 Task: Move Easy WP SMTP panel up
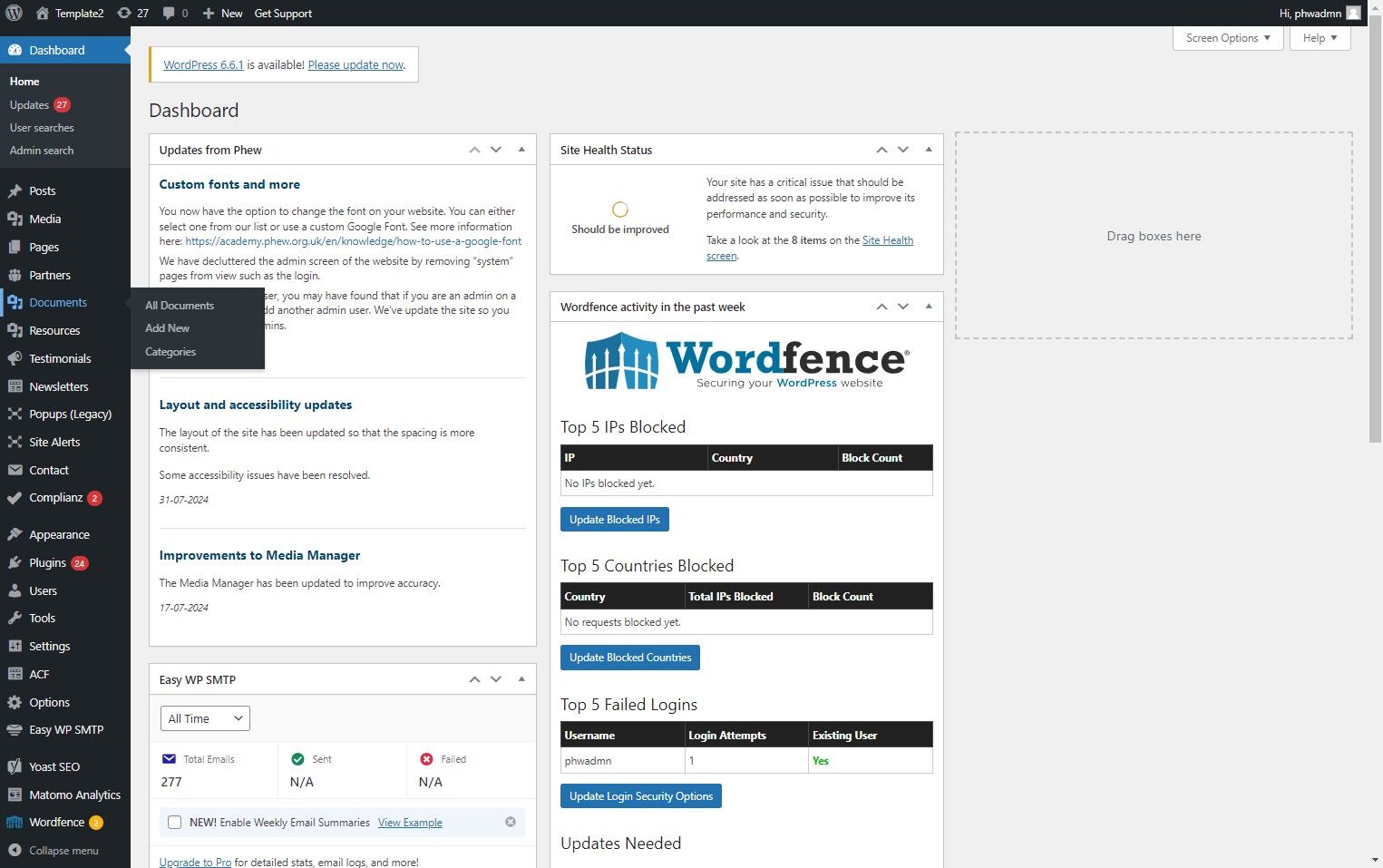click(474, 679)
